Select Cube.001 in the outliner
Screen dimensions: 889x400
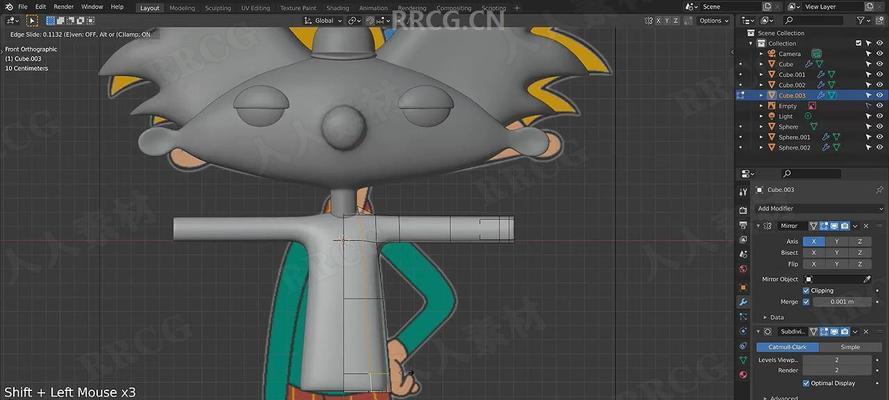pos(791,75)
